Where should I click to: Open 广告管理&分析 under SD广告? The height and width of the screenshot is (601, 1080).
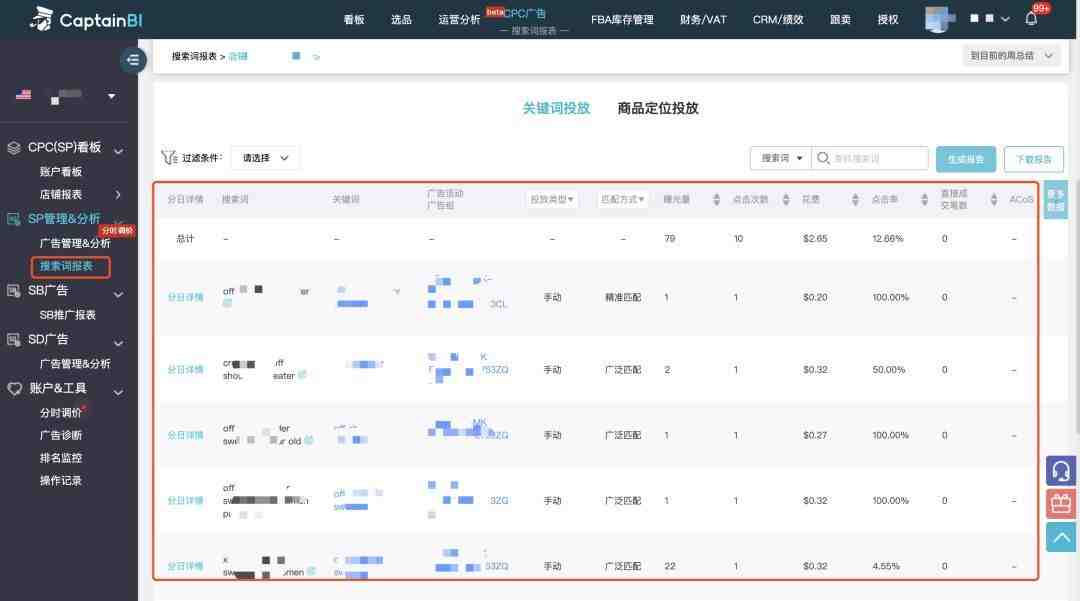coord(75,363)
